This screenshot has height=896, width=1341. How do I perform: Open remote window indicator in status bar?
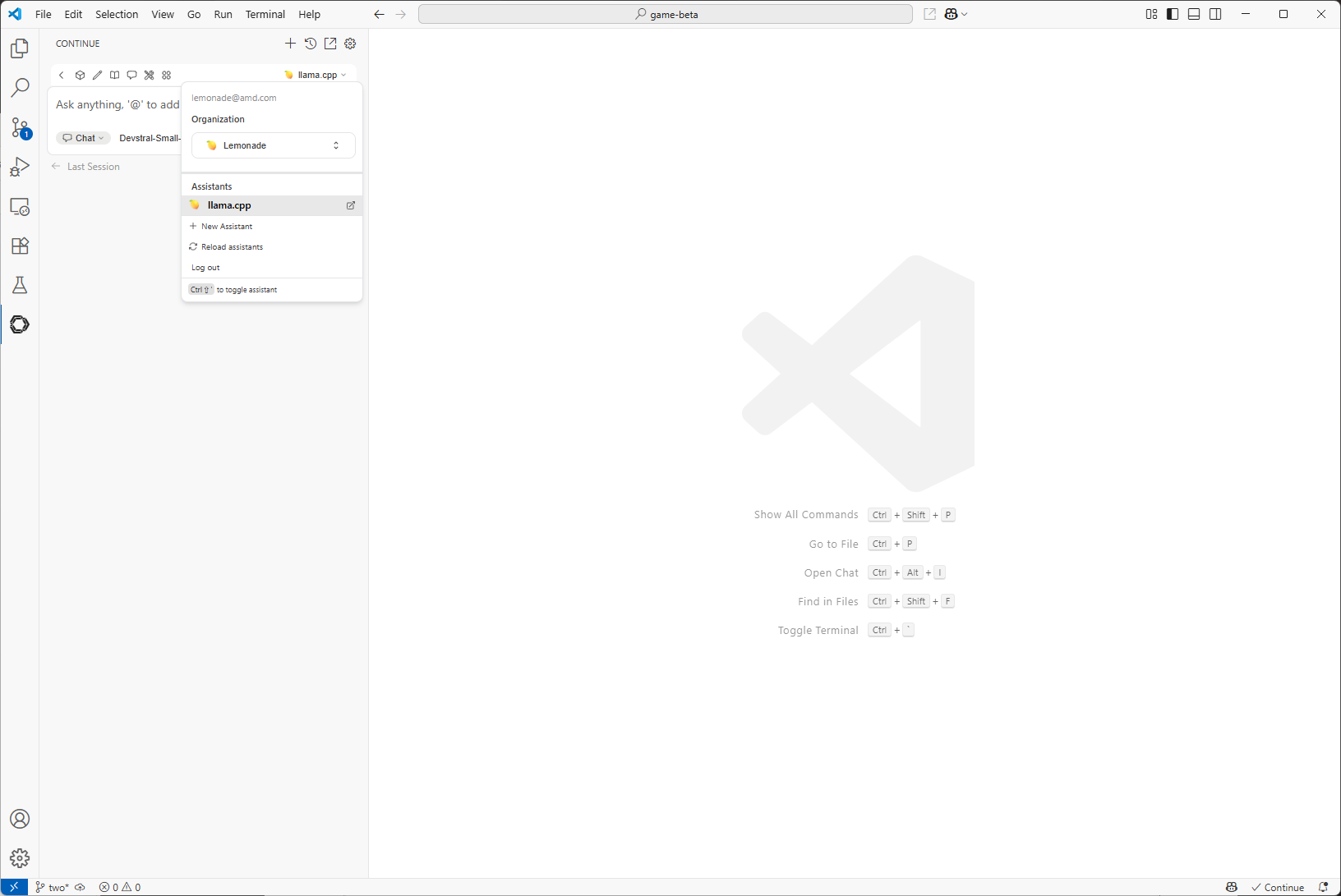click(14, 887)
